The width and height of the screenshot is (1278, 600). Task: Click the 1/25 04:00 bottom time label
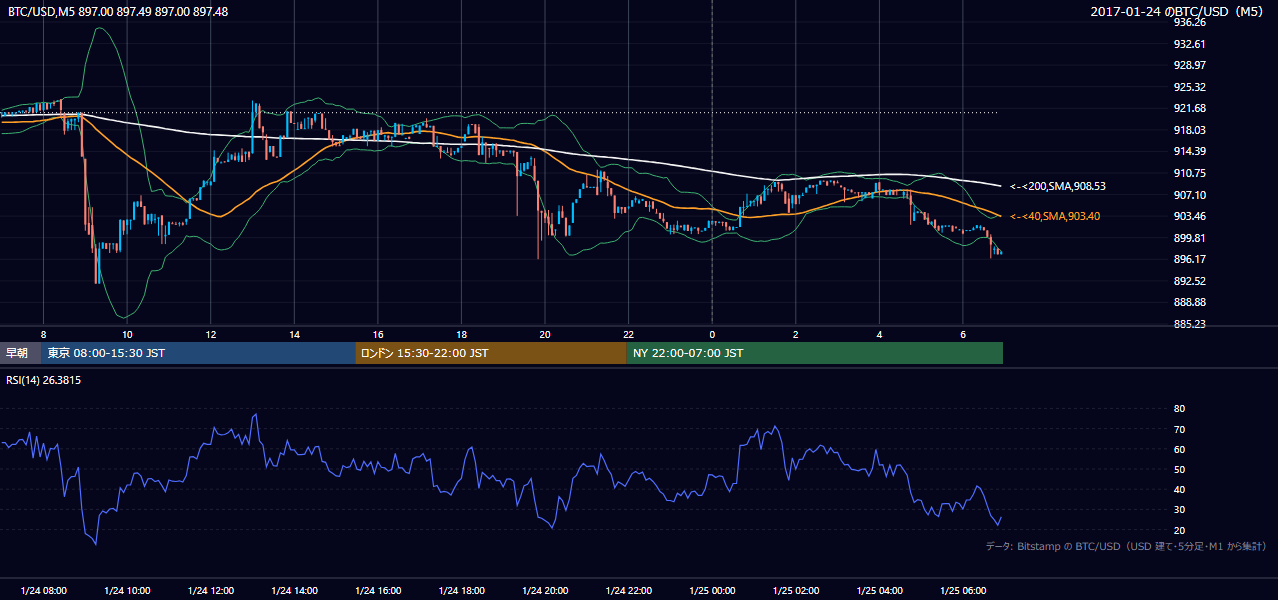point(879,590)
